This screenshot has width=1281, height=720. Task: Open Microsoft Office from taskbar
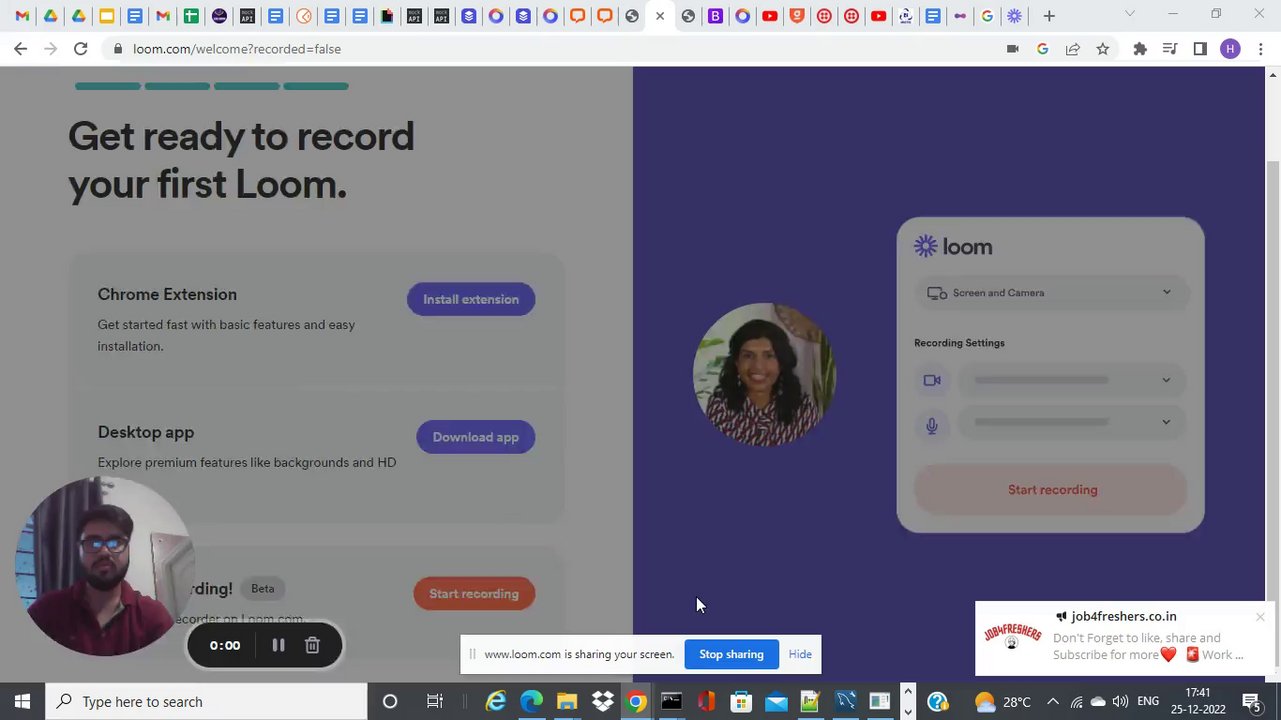pyautogui.click(x=706, y=702)
